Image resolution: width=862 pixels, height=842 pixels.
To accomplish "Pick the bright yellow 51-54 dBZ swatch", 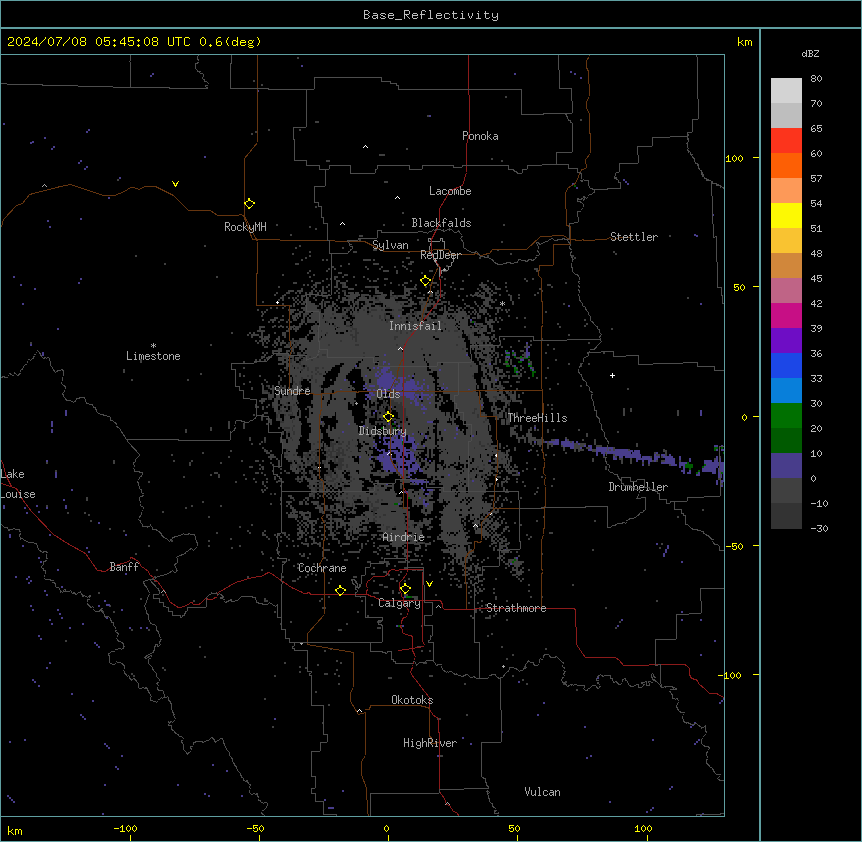I will 786,215.
